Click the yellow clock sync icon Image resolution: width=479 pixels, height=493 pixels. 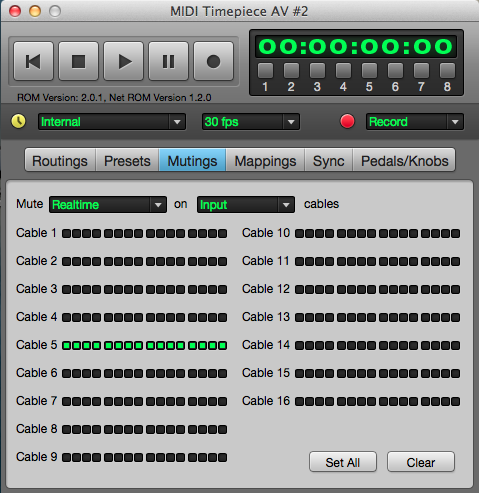(x=18, y=121)
